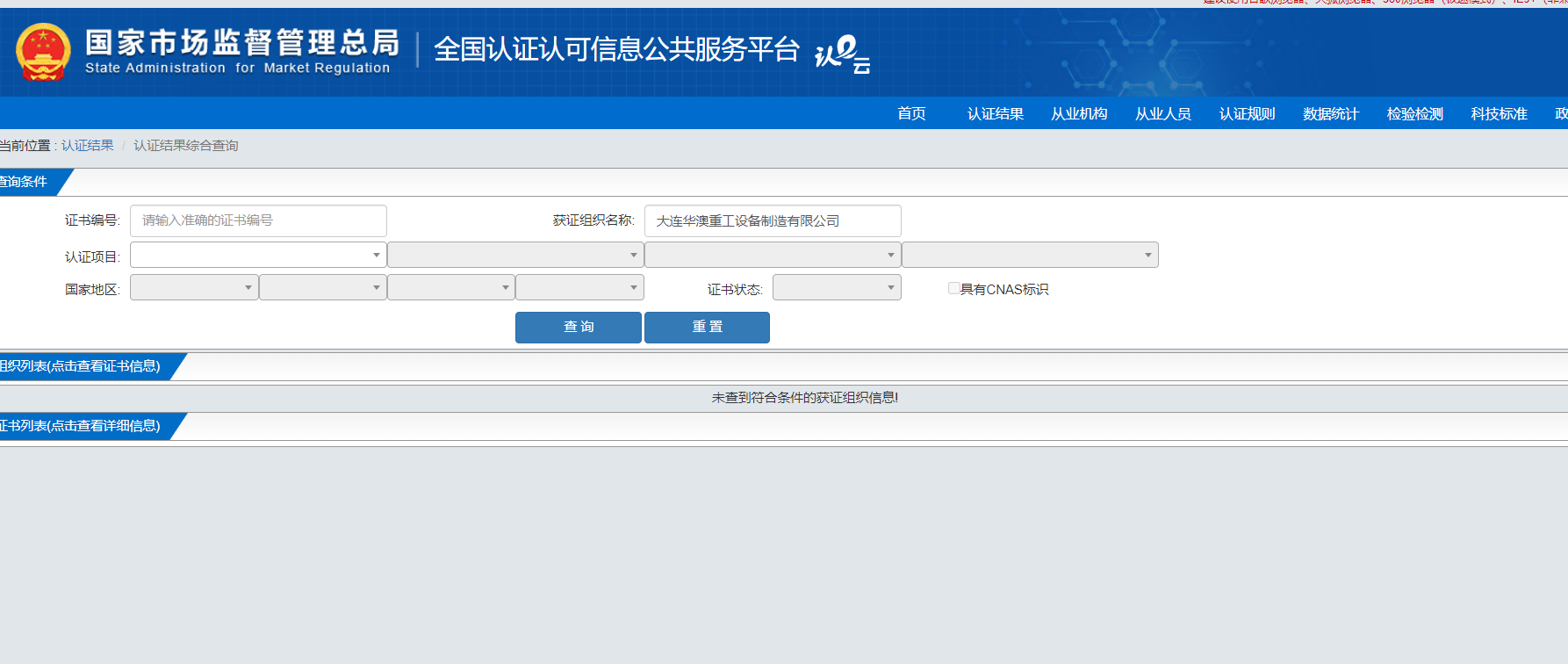This screenshot has width=1568, height=664.
Task: Open the second 国家地区 dropdown
Action: point(323,287)
